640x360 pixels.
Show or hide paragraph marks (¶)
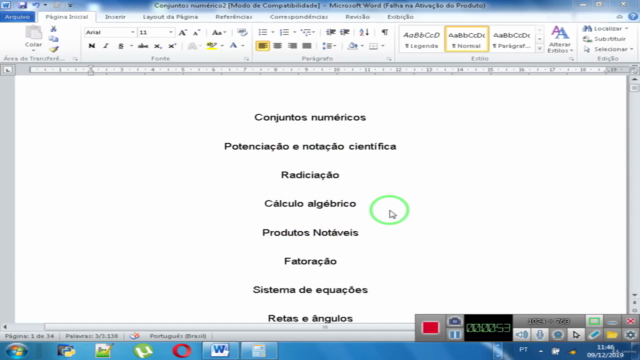click(x=384, y=32)
